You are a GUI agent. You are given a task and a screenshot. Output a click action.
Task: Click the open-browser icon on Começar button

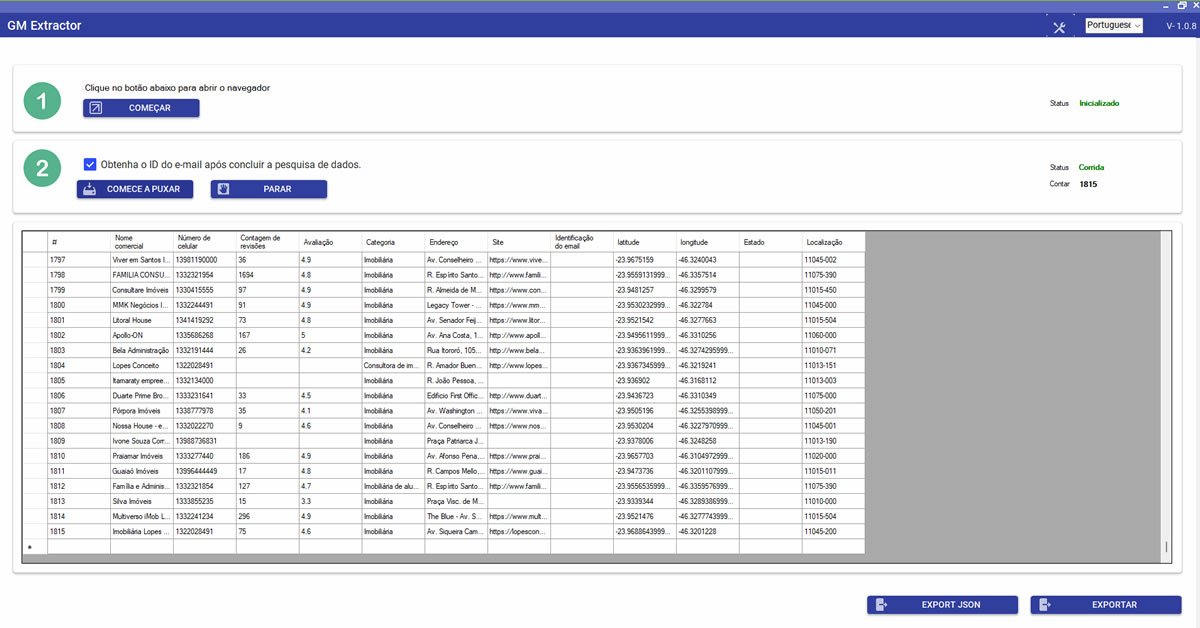pyautogui.click(x=96, y=108)
